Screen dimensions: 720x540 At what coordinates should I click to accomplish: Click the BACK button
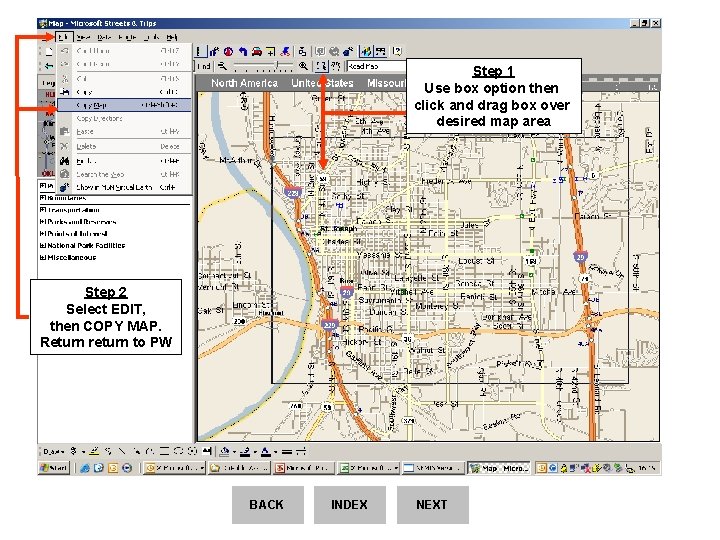click(x=267, y=505)
